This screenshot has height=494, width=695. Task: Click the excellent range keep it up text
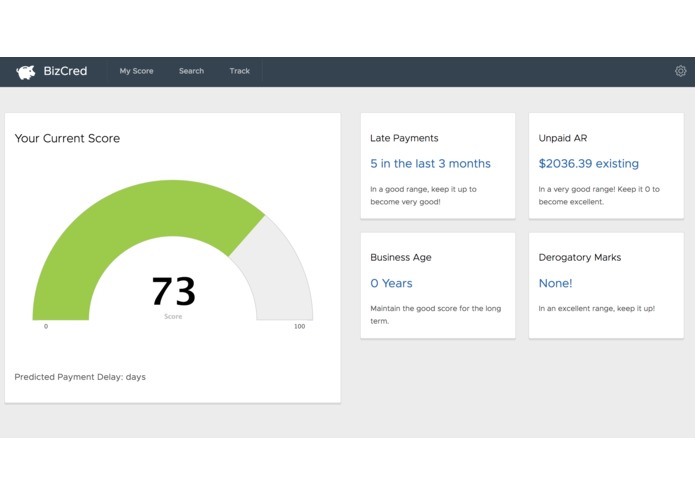[597, 308]
